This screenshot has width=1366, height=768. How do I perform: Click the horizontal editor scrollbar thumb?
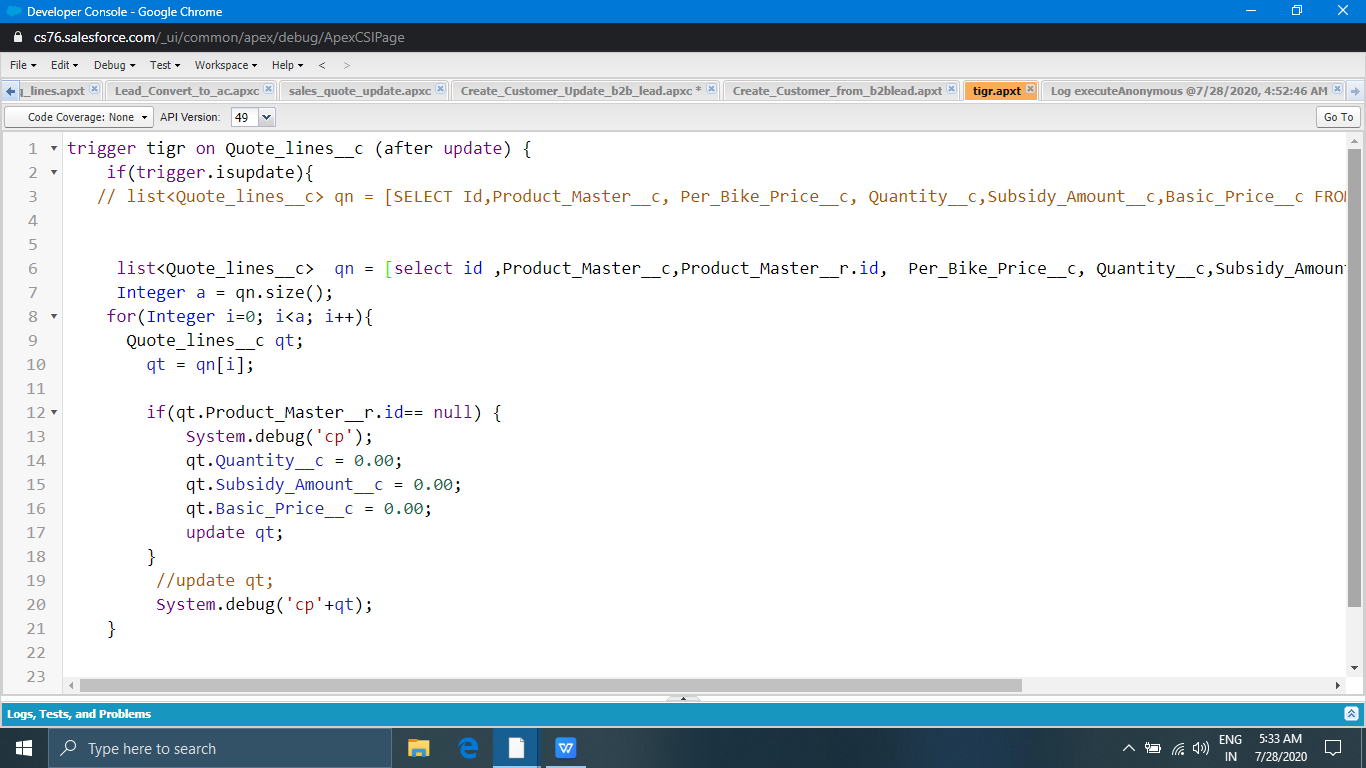[x=551, y=686]
